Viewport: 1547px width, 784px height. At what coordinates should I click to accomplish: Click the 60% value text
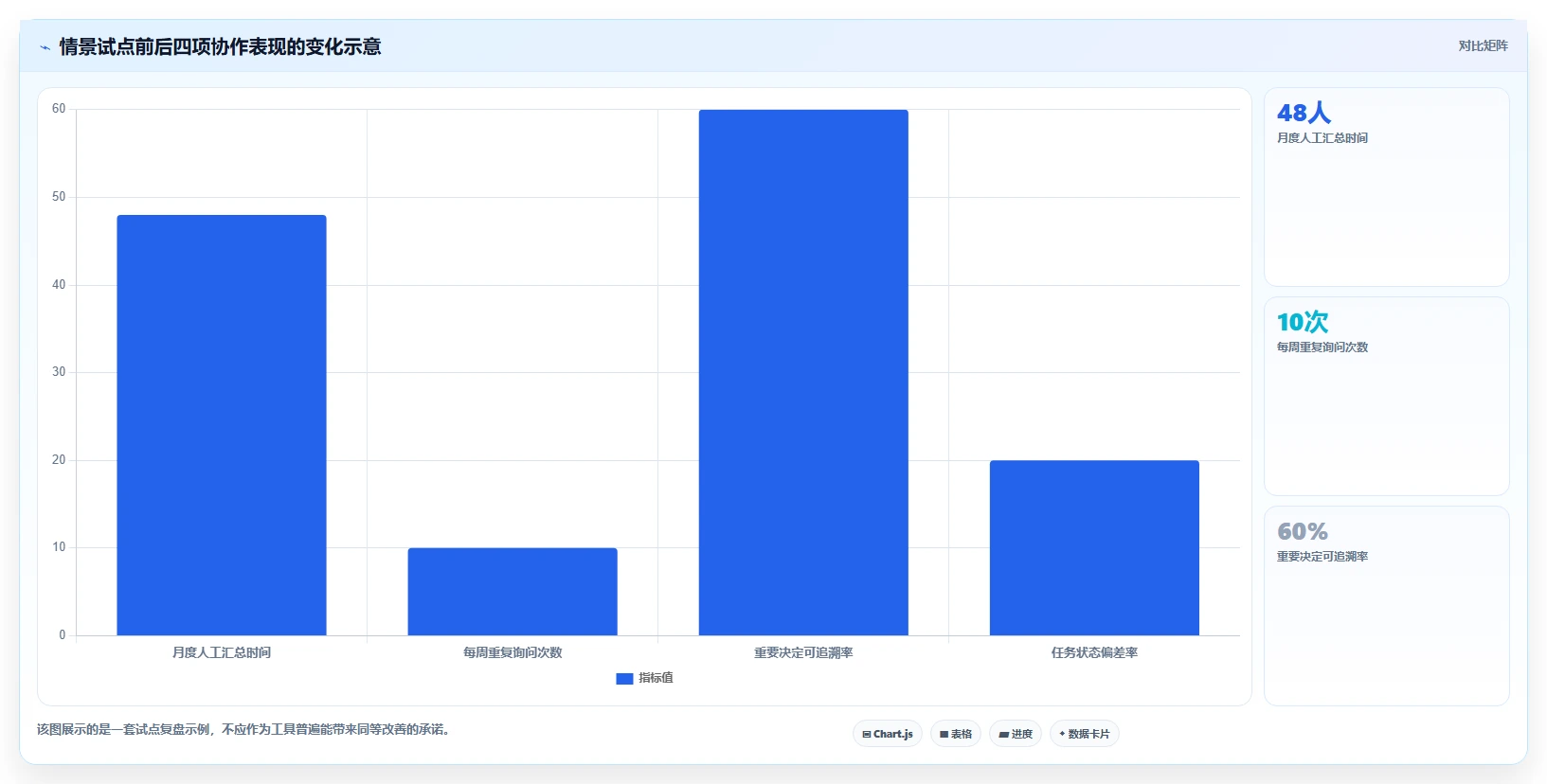[1303, 531]
